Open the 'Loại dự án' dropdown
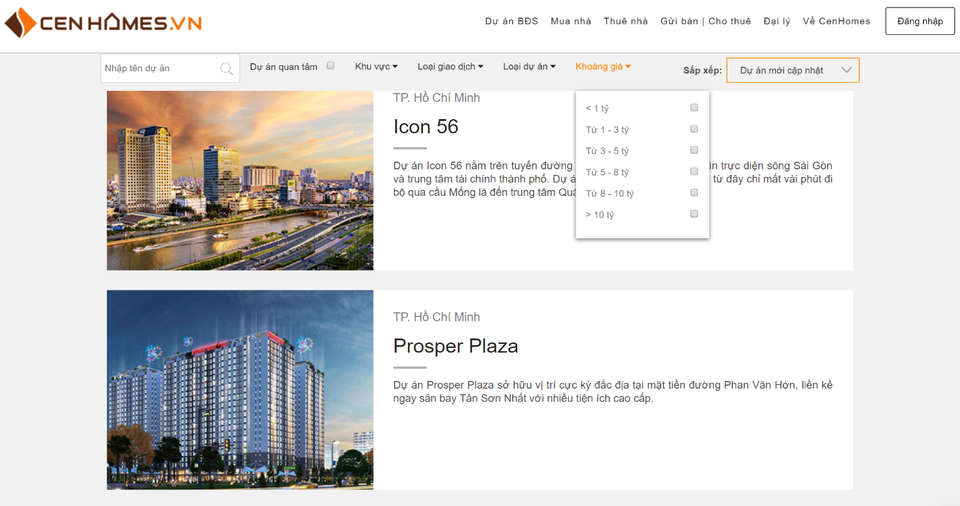Screen dimensions: 960x506 click(529, 66)
